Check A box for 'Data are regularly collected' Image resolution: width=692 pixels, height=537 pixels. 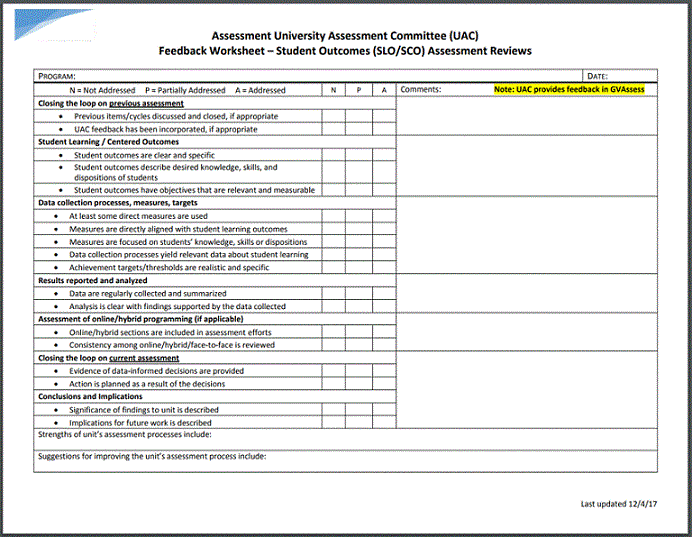pos(384,294)
